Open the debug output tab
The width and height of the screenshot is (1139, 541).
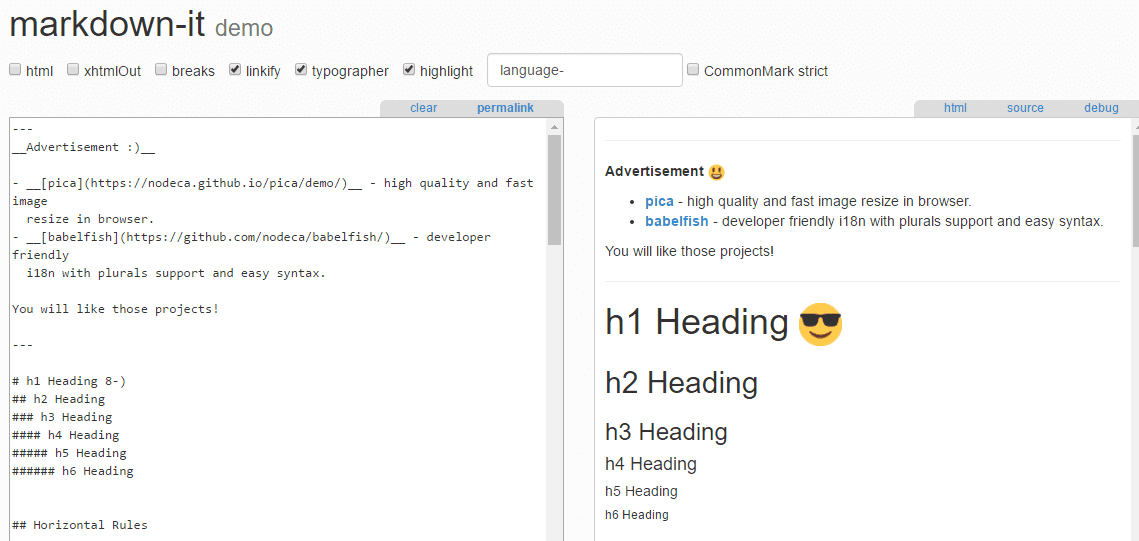(1101, 108)
